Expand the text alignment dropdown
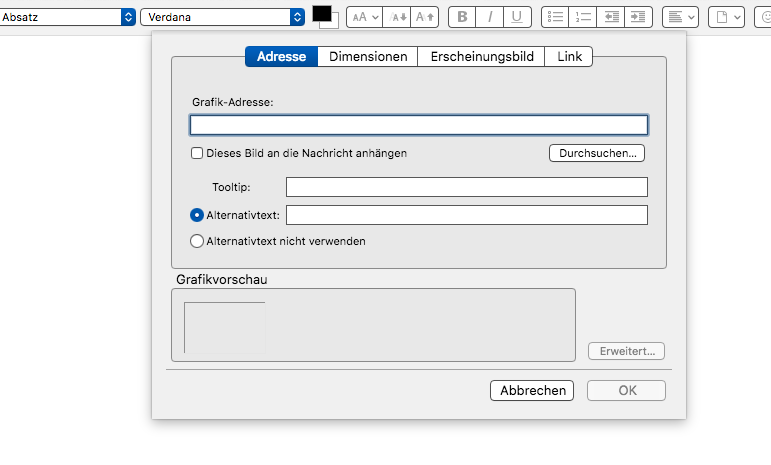The image size is (771, 465). [x=680, y=17]
